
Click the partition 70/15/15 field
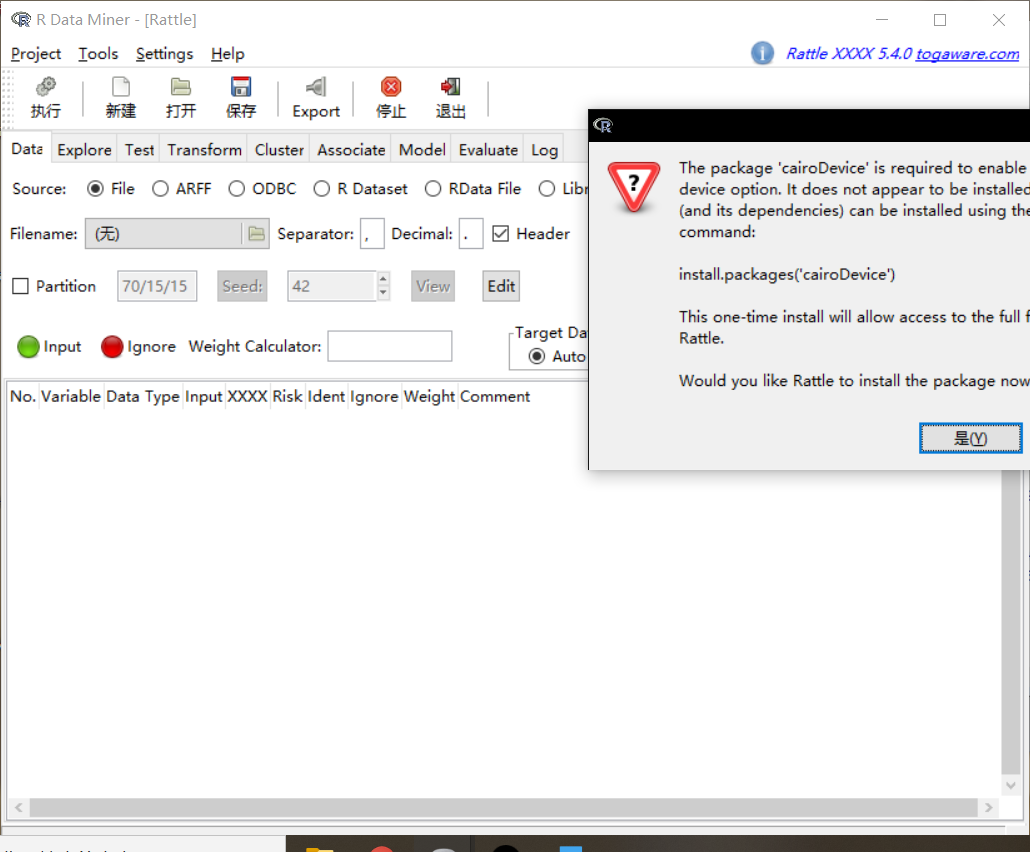tap(157, 286)
